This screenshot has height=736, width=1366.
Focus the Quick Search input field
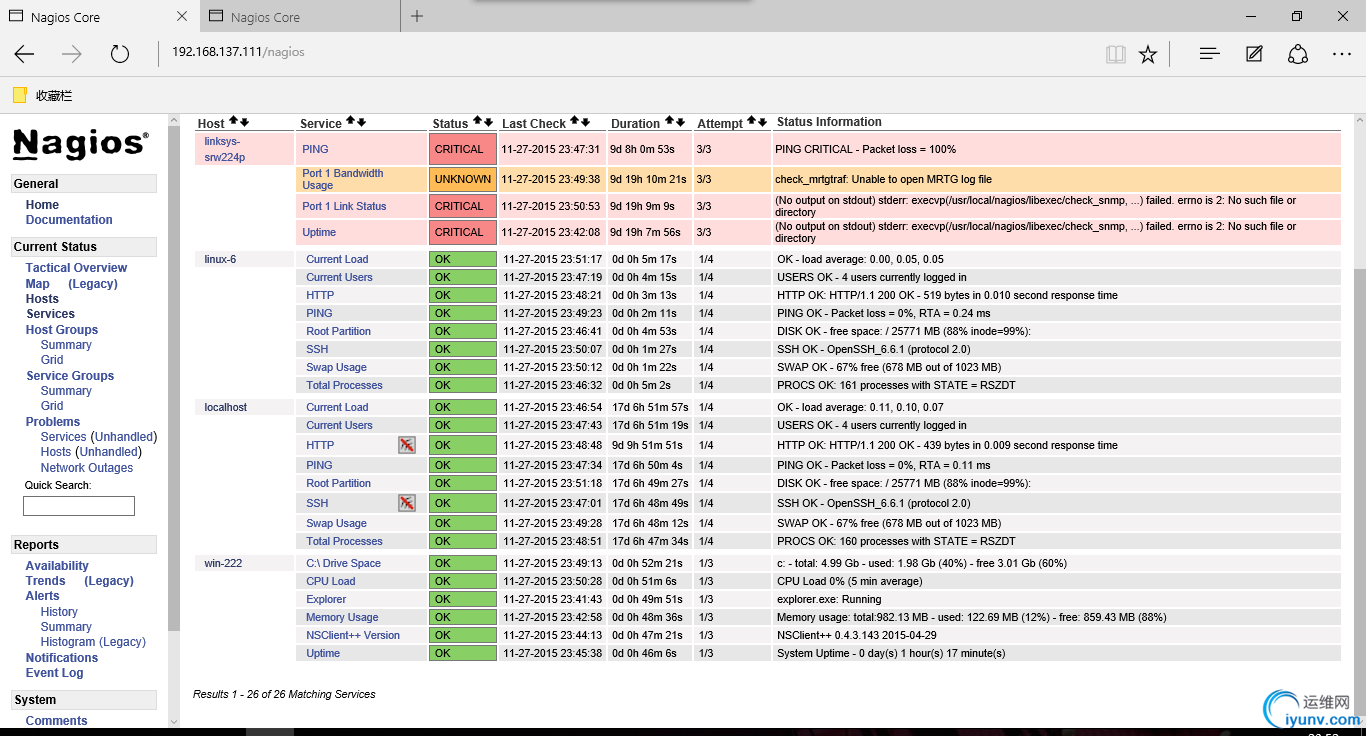coord(79,506)
